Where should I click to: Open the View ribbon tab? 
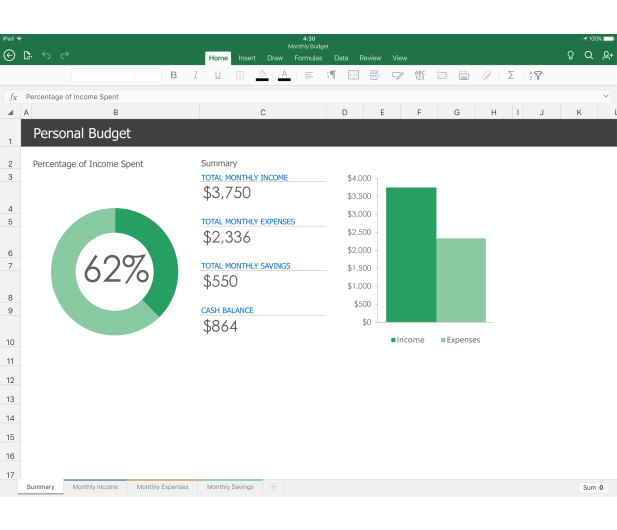400,58
